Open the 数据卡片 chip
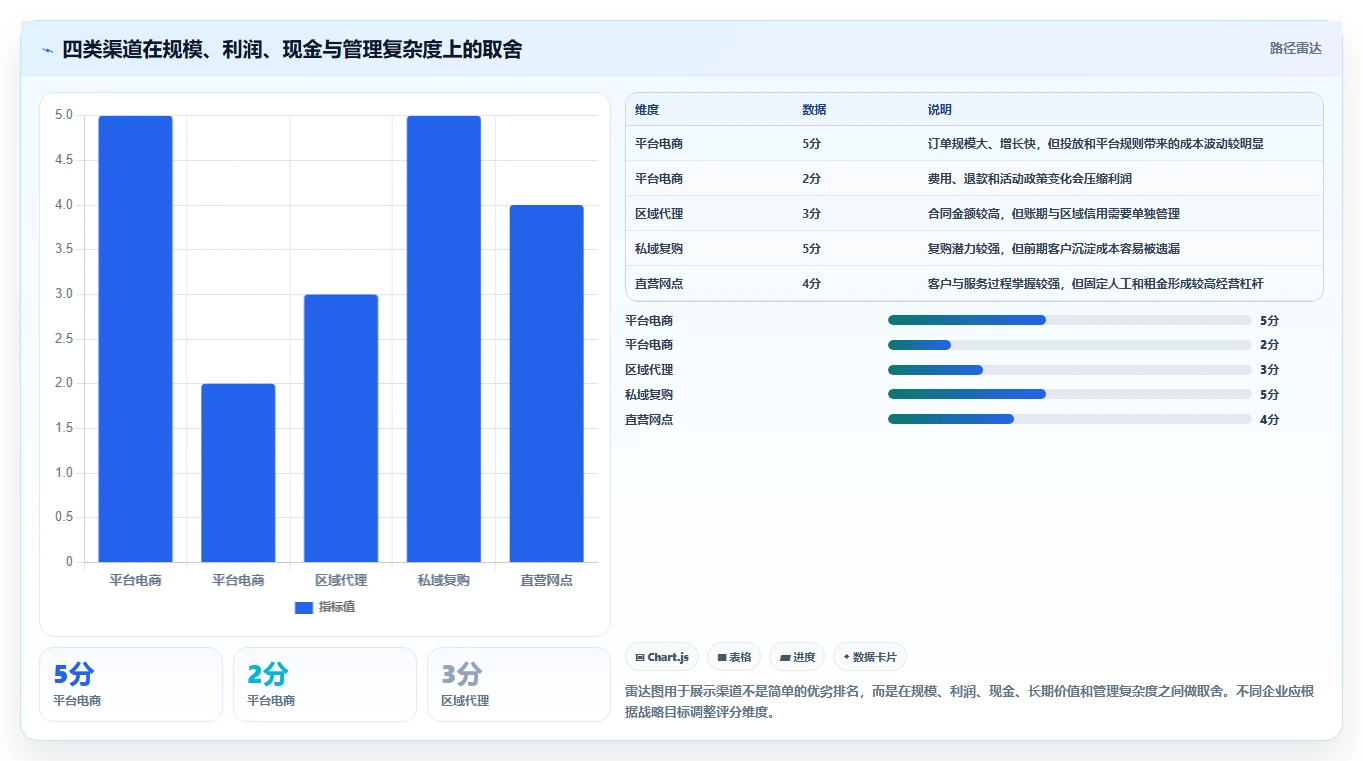The width and height of the screenshot is (1363, 761). tap(870, 657)
